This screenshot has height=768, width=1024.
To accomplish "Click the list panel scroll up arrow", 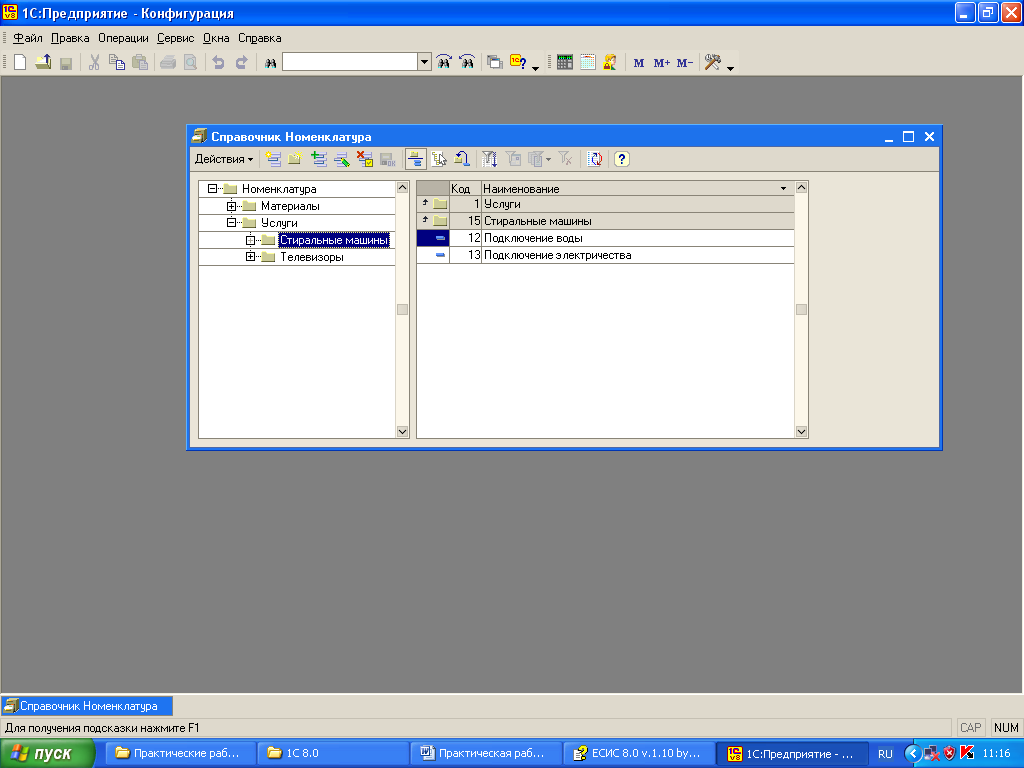I will click(801, 188).
